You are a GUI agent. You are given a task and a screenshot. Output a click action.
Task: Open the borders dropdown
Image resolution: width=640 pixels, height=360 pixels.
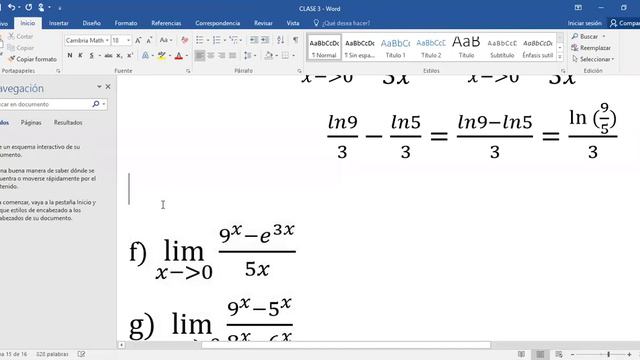point(293,56)
